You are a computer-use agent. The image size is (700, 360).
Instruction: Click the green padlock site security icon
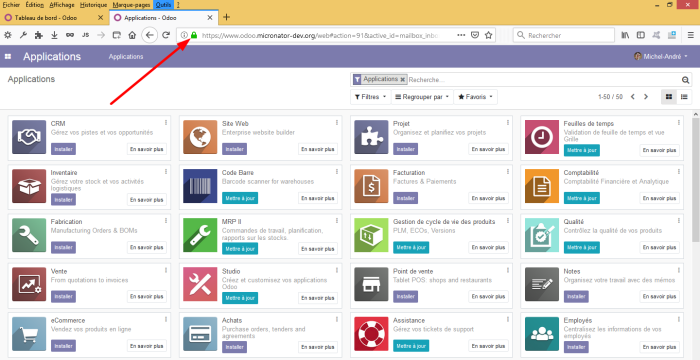(194, 35)
